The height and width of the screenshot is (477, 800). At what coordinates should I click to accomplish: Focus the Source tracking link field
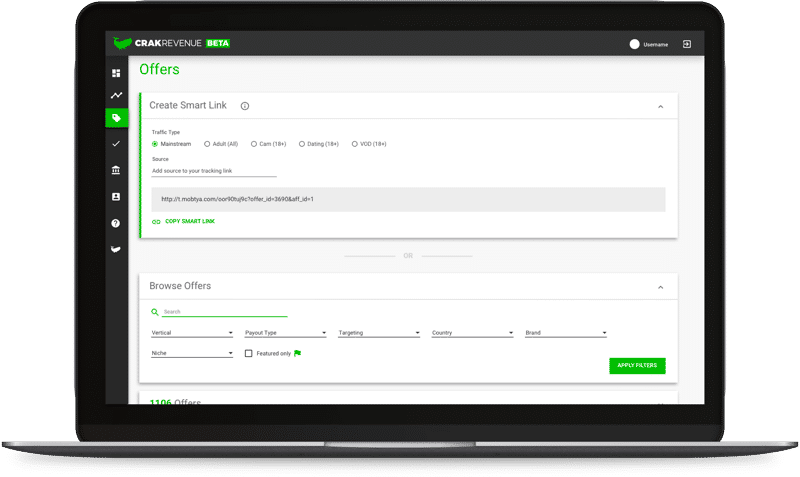[x=214, y=171]
